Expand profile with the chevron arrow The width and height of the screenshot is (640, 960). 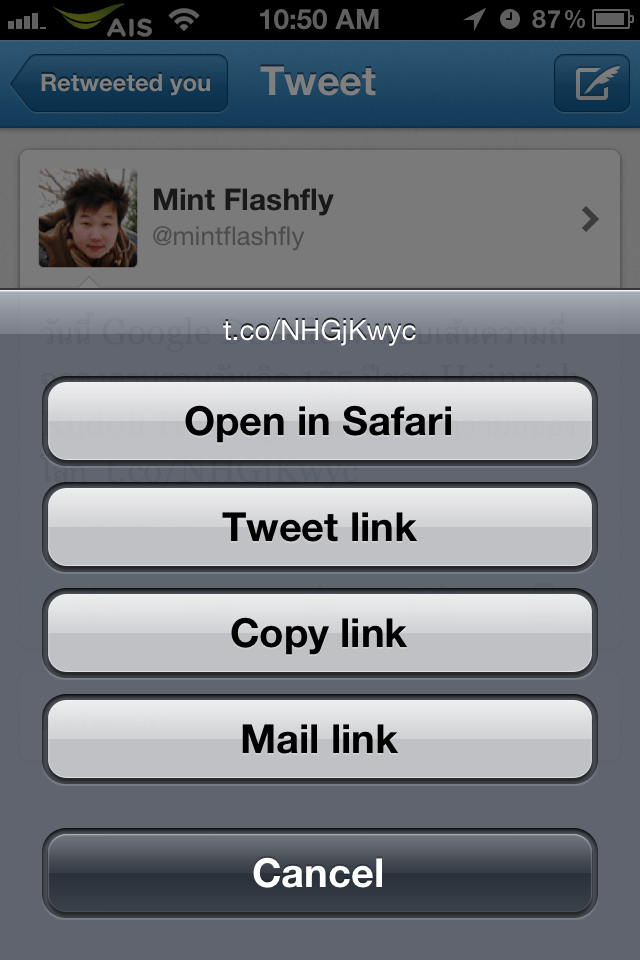tap(590, 219)
